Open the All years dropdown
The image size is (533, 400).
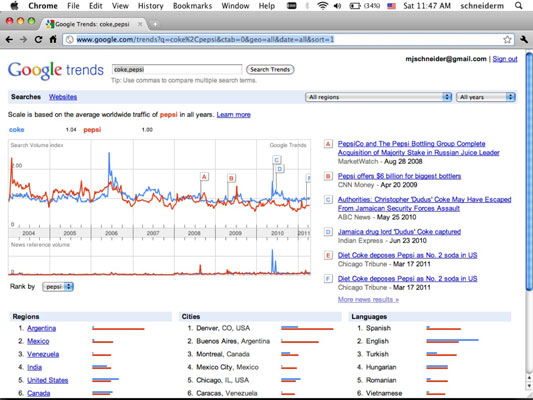[x=485, y=97]
